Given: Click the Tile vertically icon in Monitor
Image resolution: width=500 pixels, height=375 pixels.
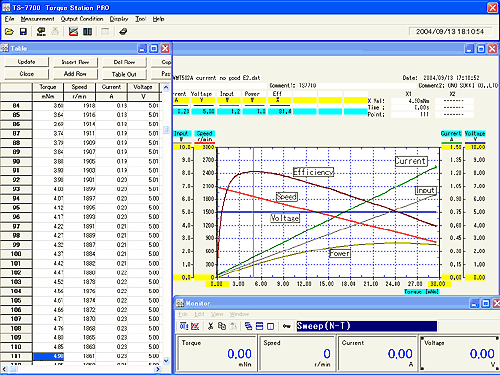Looking at the screenshot, I should click(x=271, y=326).
